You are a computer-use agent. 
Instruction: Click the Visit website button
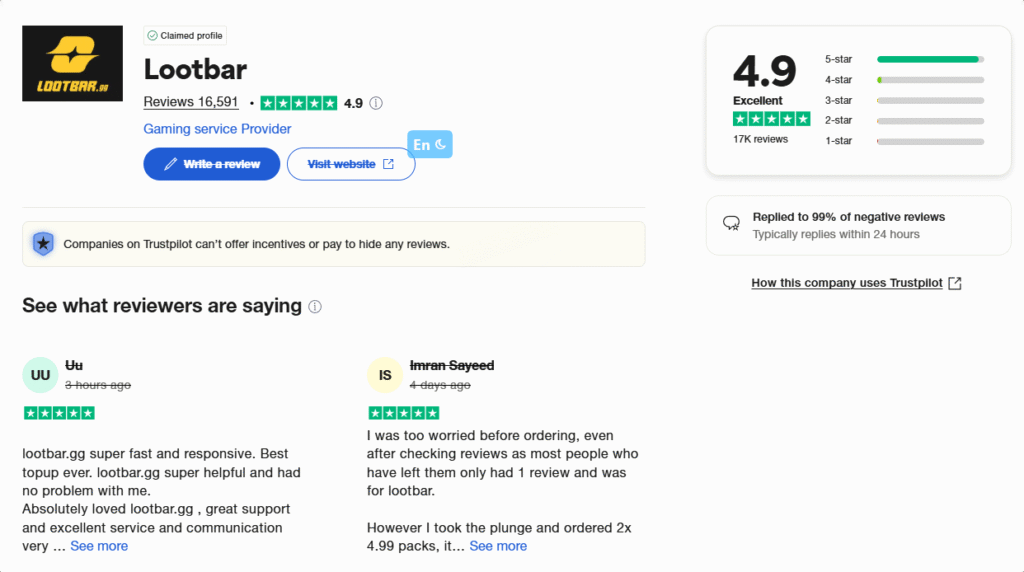pos(351,164)
